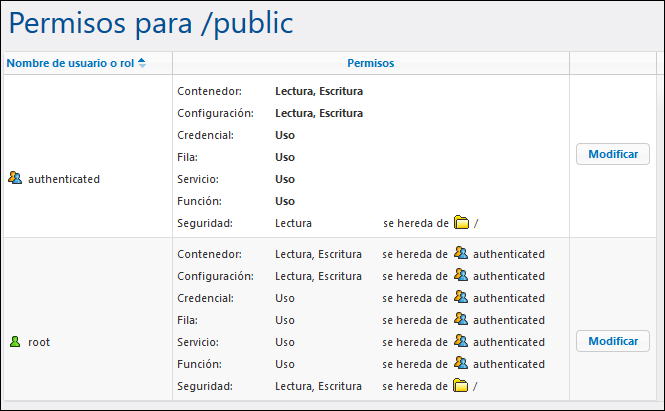
Task: Select the authenticated role name
Action: (64, 179)
